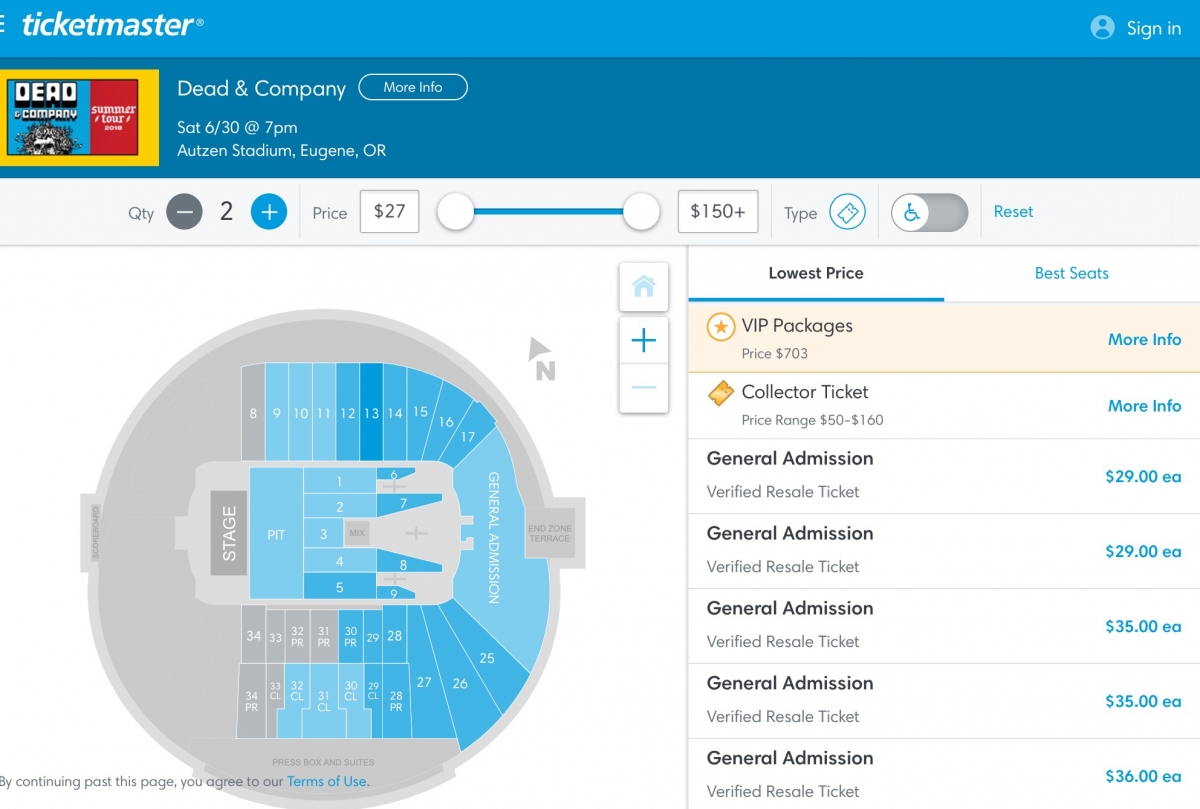Click the Sign in user icon
The image size is (1200, 809).
pyautogui.click(x=1102, y=28)
